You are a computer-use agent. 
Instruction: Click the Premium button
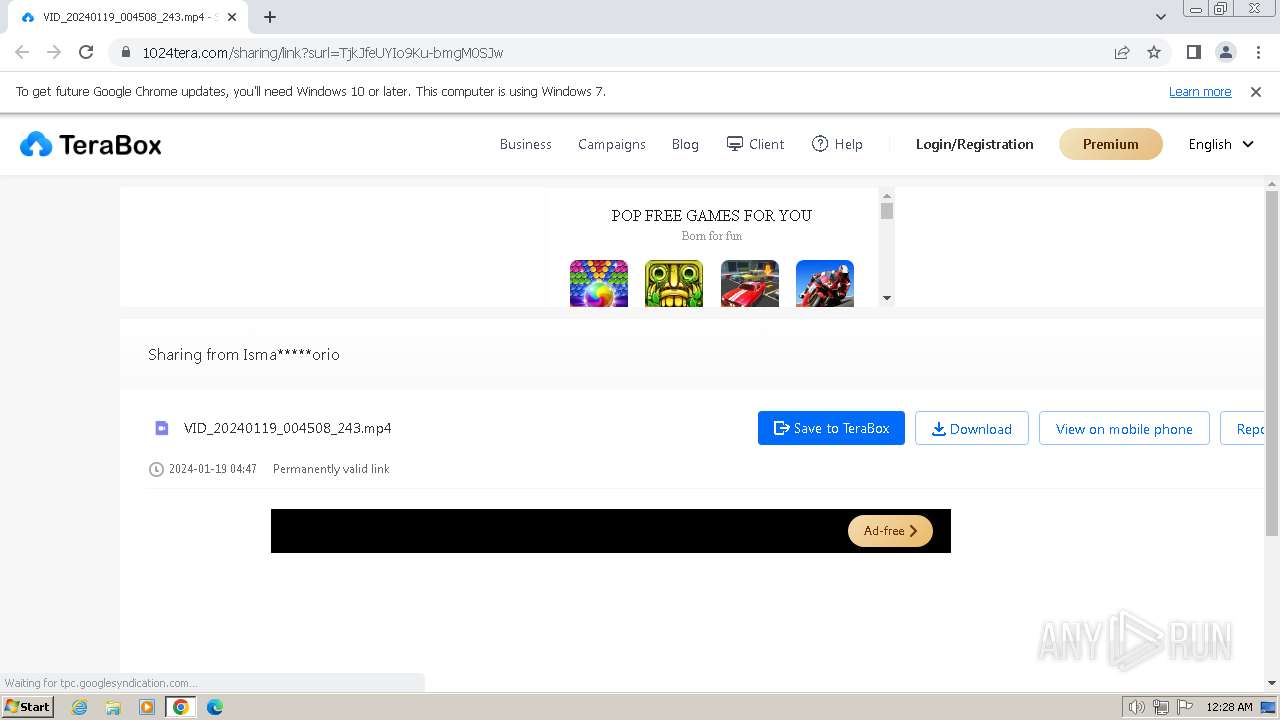[1111, 144]
